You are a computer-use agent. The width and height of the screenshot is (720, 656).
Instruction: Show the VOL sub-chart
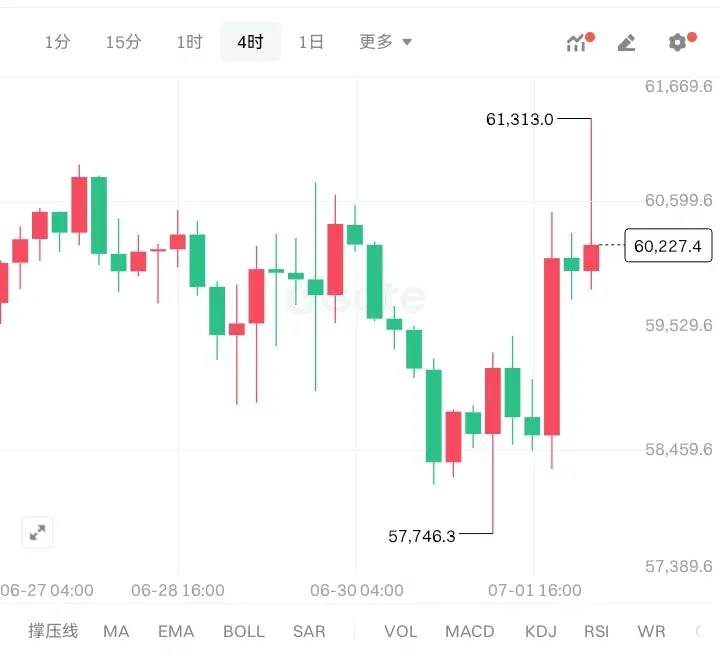pos(401,632)
